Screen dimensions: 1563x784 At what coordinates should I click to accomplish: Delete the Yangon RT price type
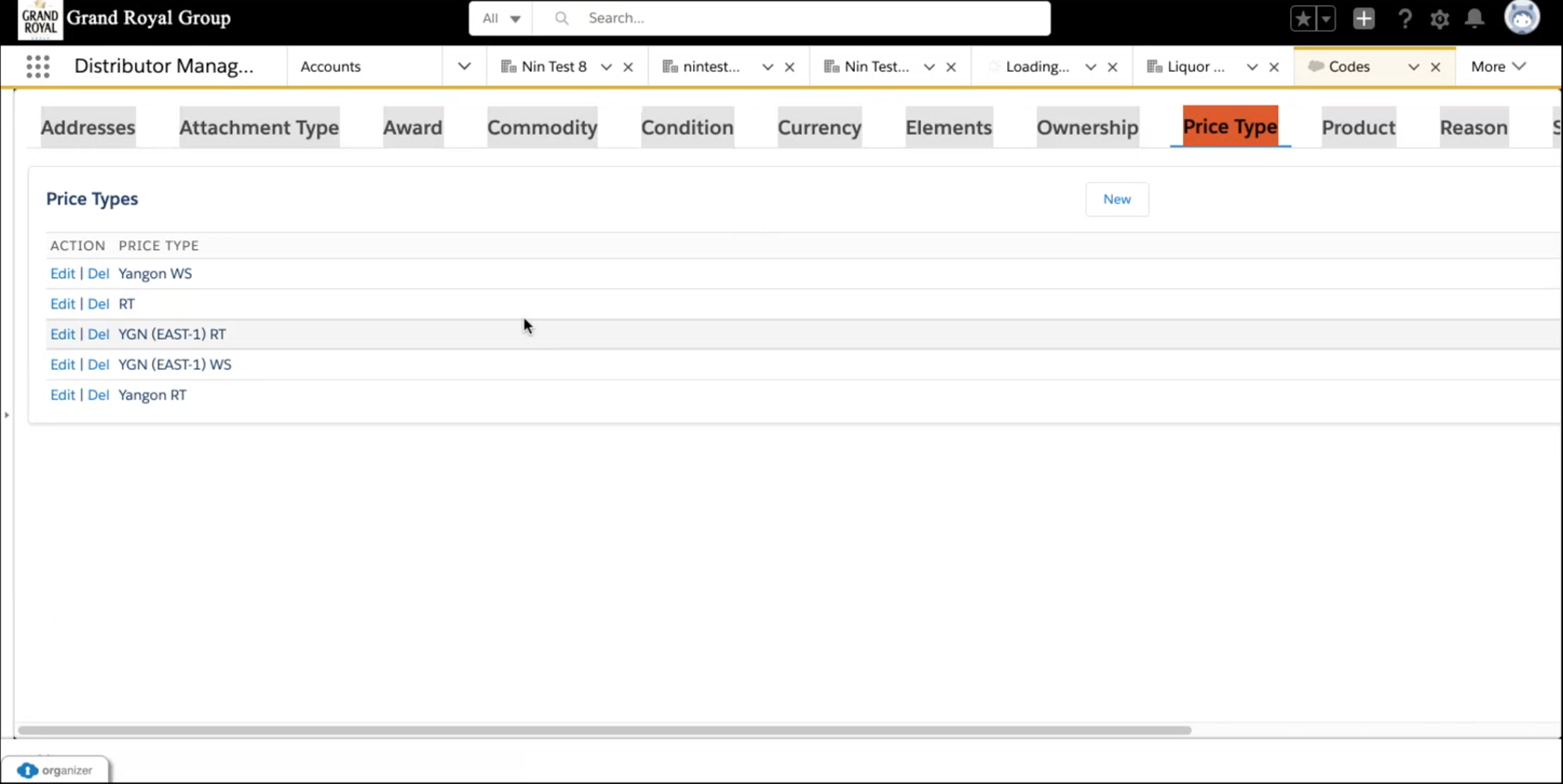(x=98, y=395)
